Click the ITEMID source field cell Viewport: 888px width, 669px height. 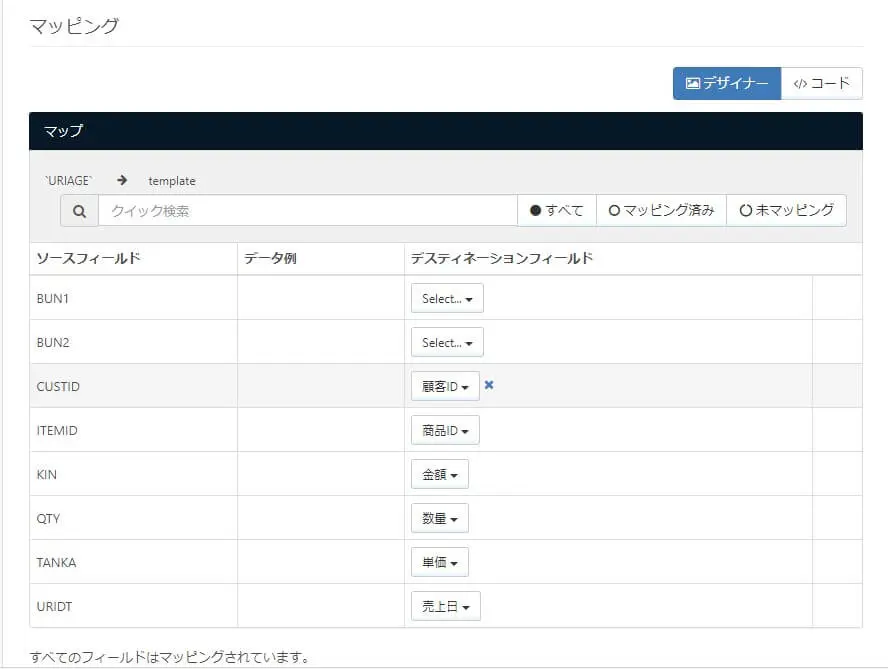(133, 430)
